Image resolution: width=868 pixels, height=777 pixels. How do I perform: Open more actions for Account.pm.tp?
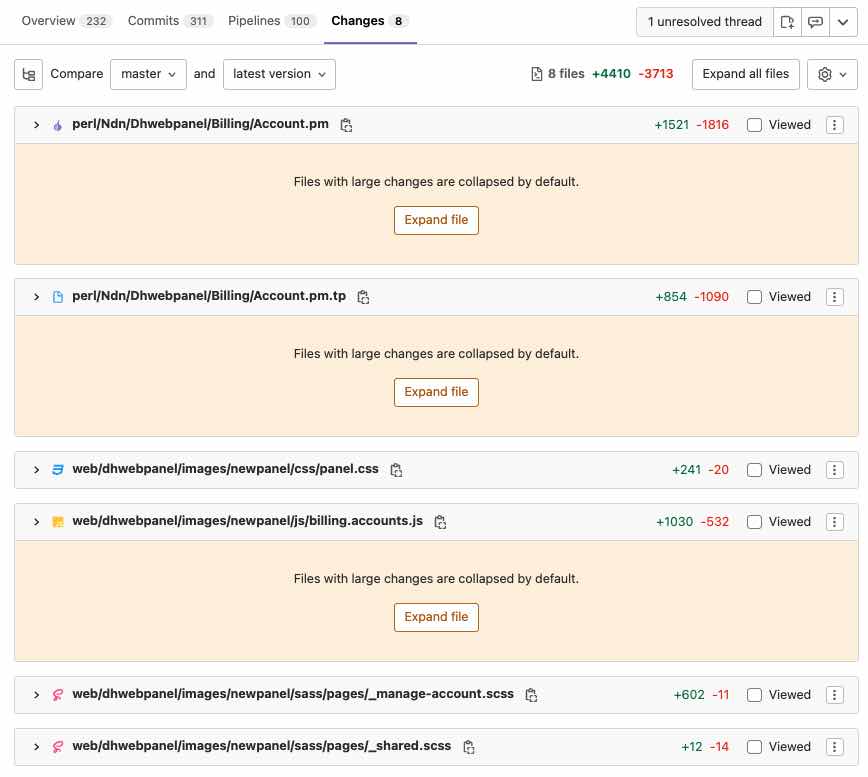pos(834,297)
